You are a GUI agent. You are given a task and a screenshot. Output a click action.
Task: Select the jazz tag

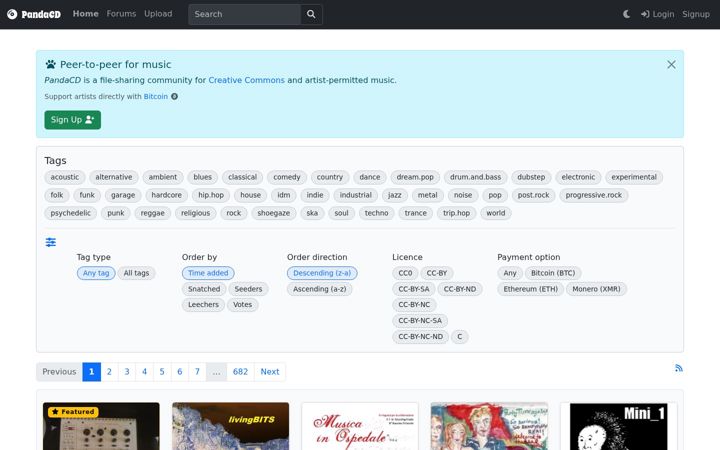point(395,195)
